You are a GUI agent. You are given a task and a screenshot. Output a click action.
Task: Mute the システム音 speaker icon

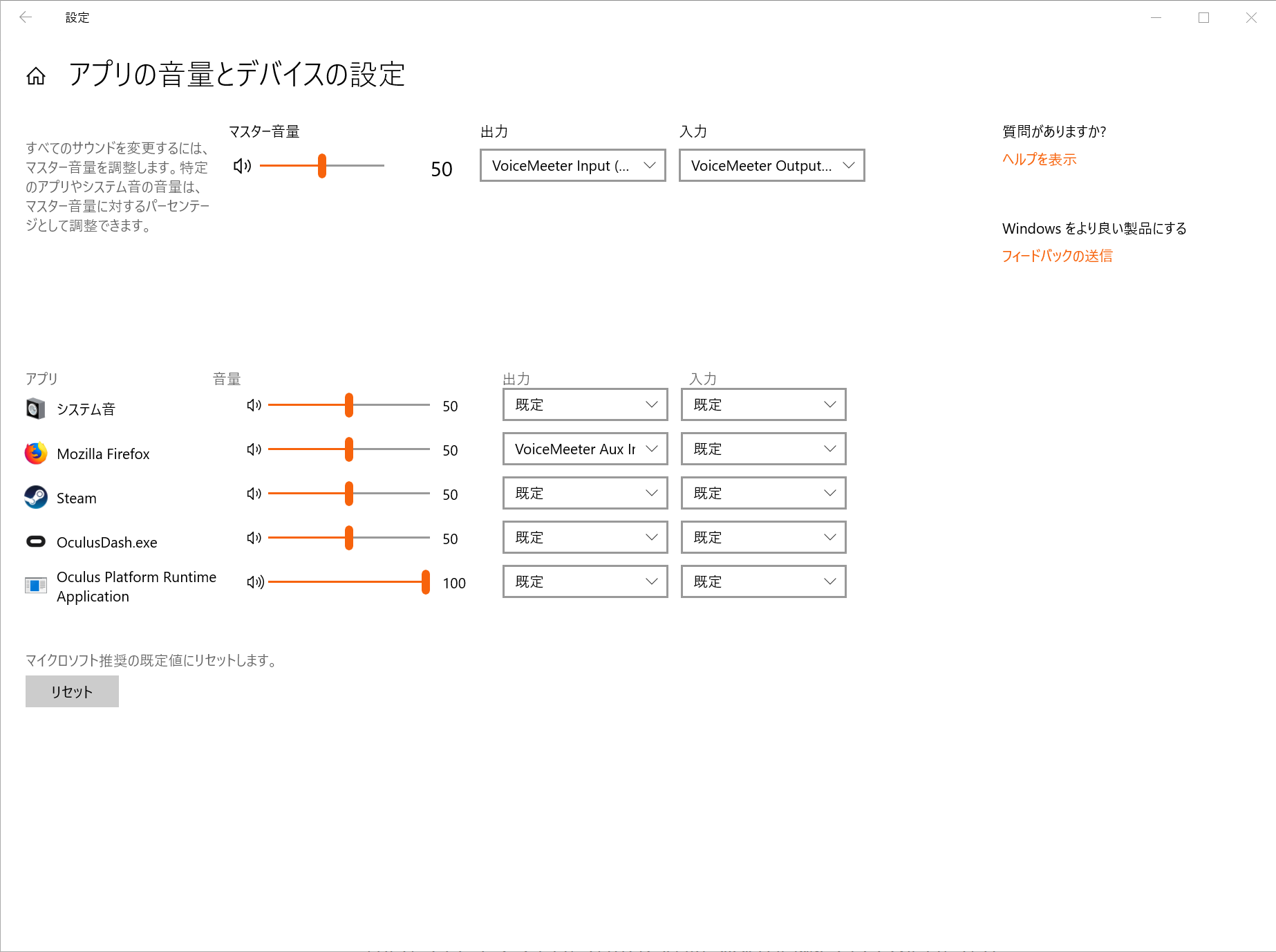(254, 405)
